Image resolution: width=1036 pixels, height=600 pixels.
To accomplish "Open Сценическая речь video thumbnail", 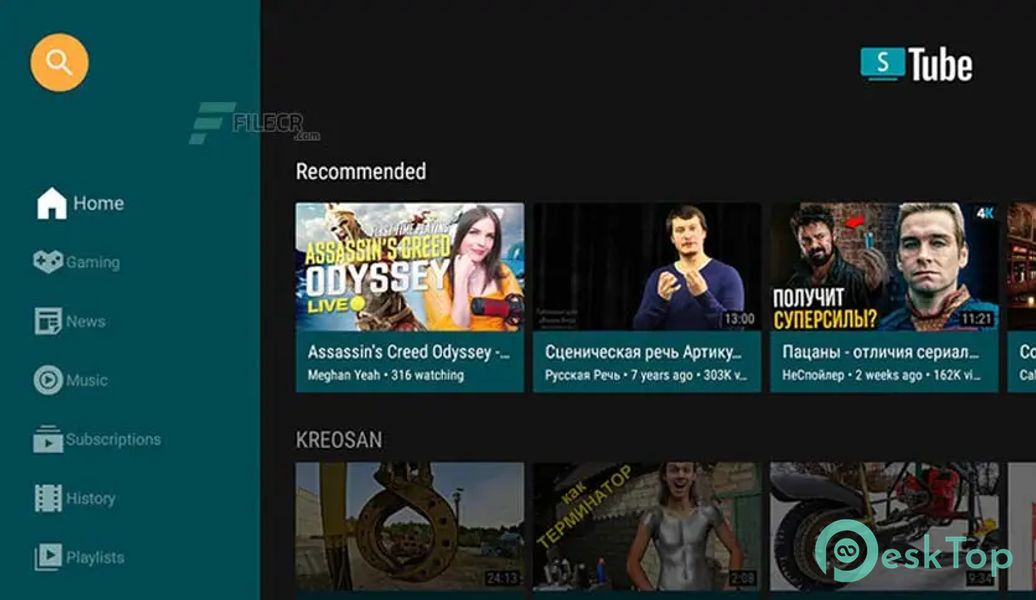I will (x=647, y=266).
